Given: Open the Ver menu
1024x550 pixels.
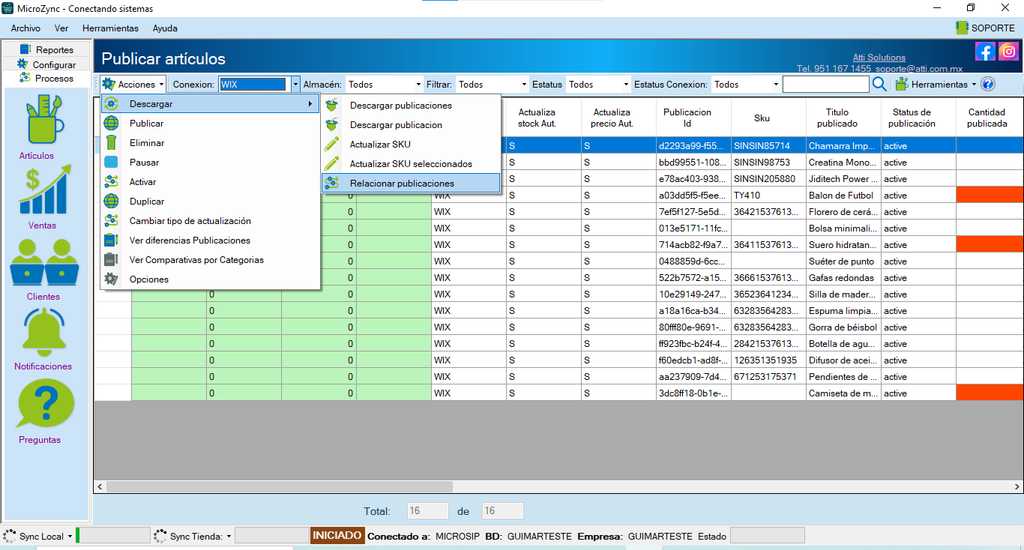Looking at the screenshot, I should point(61,28).
